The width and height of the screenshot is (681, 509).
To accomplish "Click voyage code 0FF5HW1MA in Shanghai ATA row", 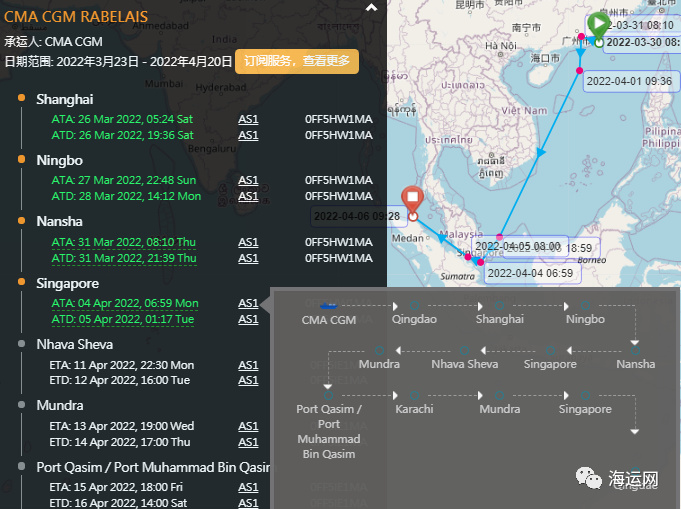I will [339, 119].
